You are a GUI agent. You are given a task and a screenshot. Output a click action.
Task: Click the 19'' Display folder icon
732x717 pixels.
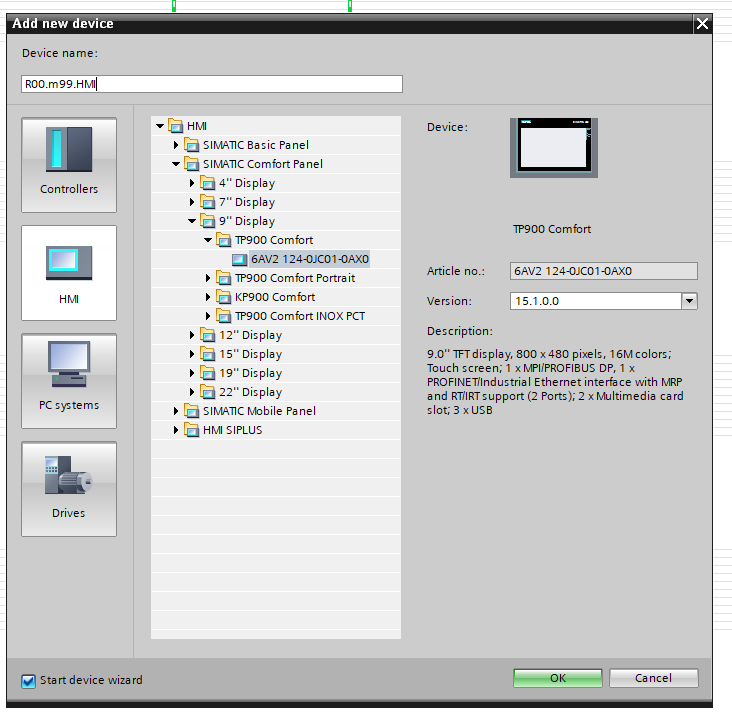point(208,373)
